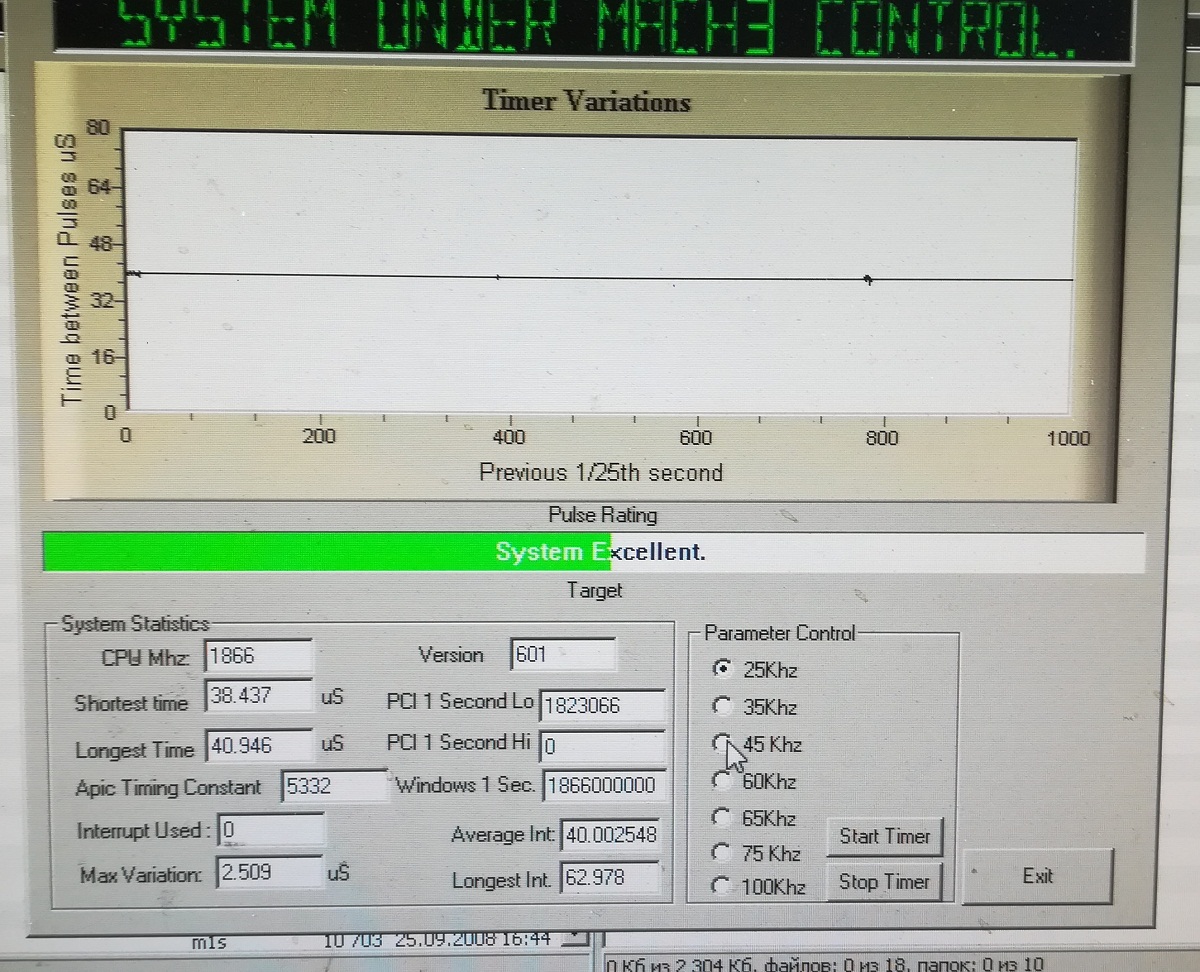This screenshot has width=1200, height=972.
Task: Click the Shortest time field 38.437
Action: tap(258, 696)
